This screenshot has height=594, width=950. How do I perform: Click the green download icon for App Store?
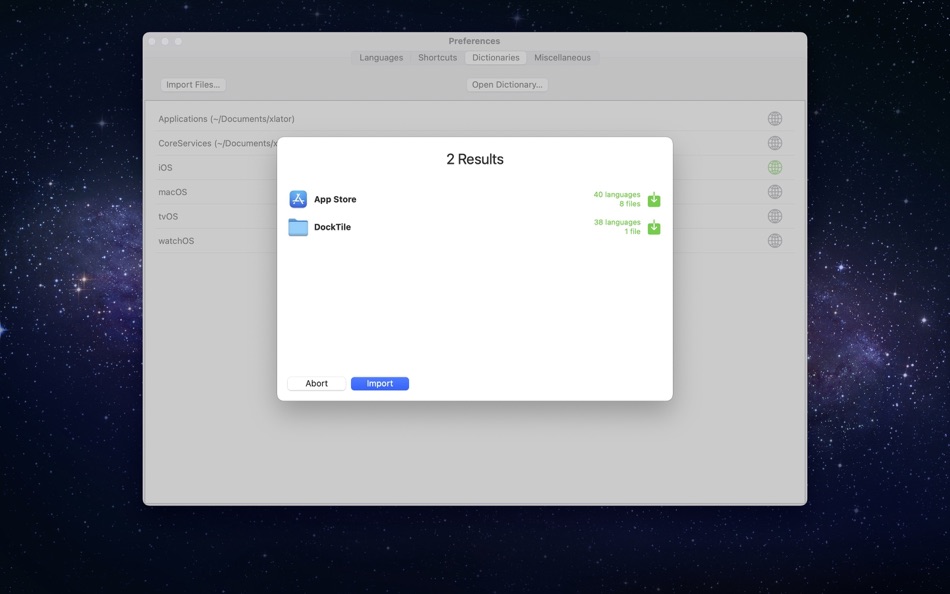click(x=654, y=199)
